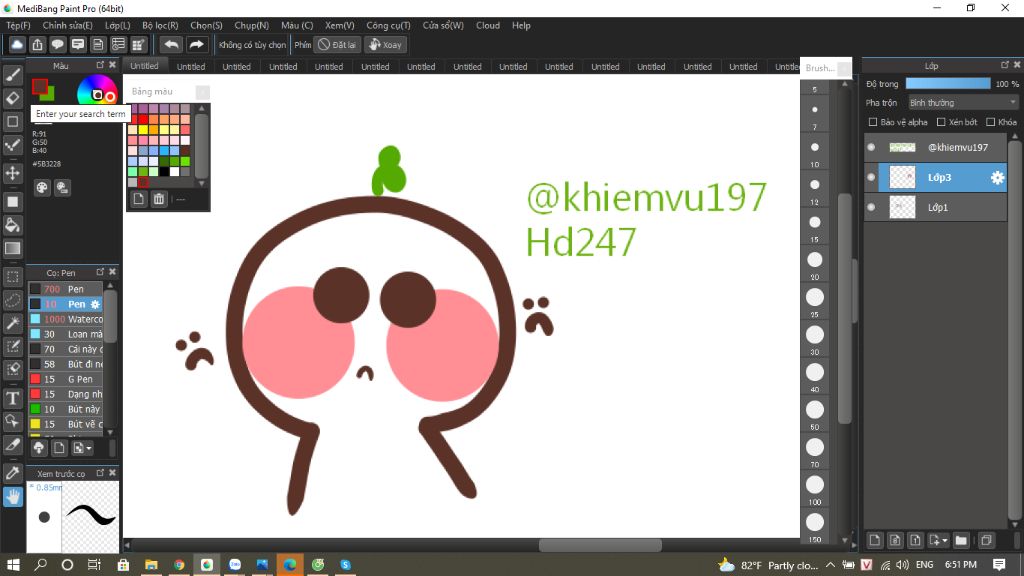Screen dimensions: 1024x576
Task: Add new color to palette
Action: click(x=138, y=199)
